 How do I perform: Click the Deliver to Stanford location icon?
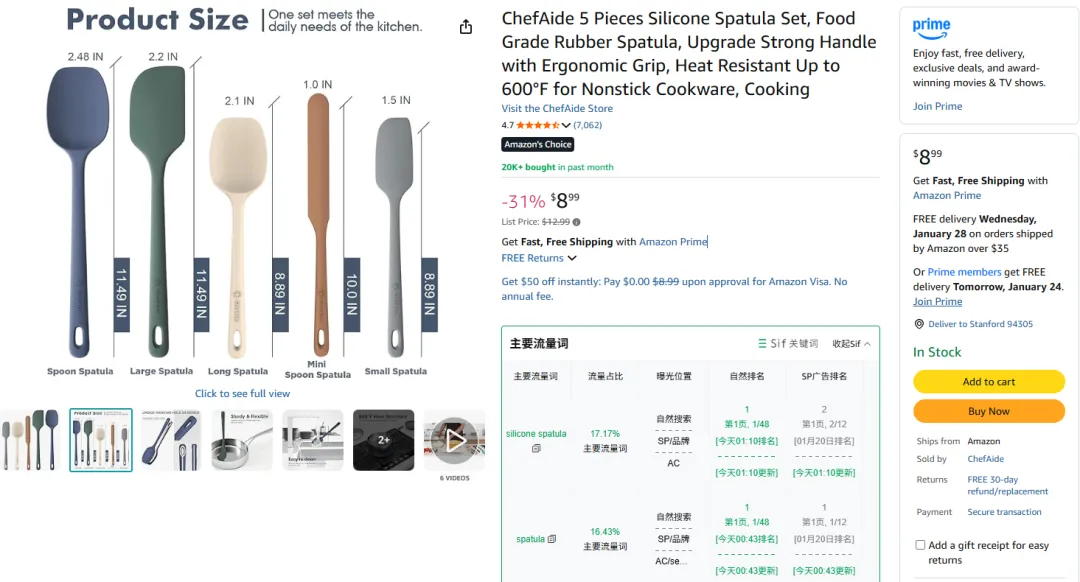(x=919, y=324)
